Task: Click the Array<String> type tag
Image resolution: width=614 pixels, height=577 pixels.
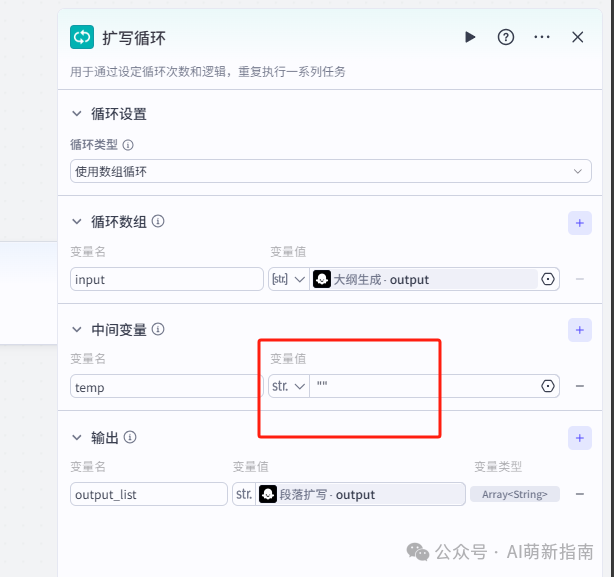Action: [x=515, y=494]
